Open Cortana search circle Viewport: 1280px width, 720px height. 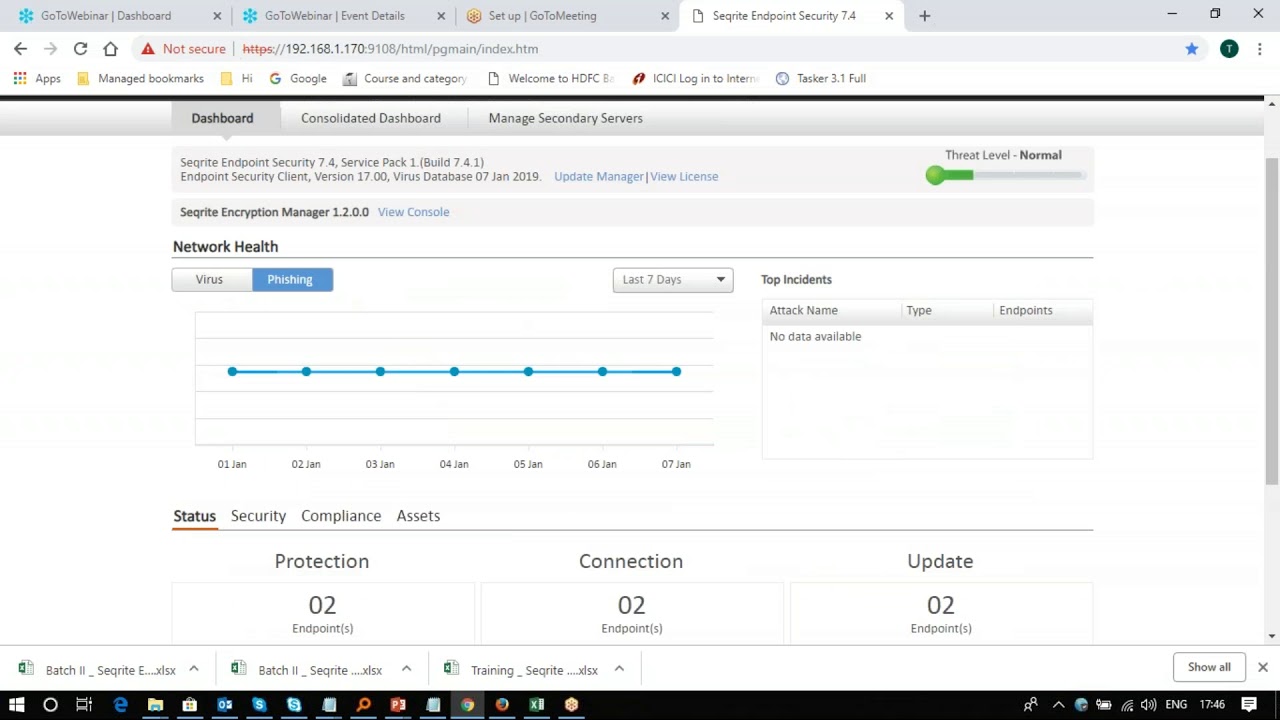(50, 704)
